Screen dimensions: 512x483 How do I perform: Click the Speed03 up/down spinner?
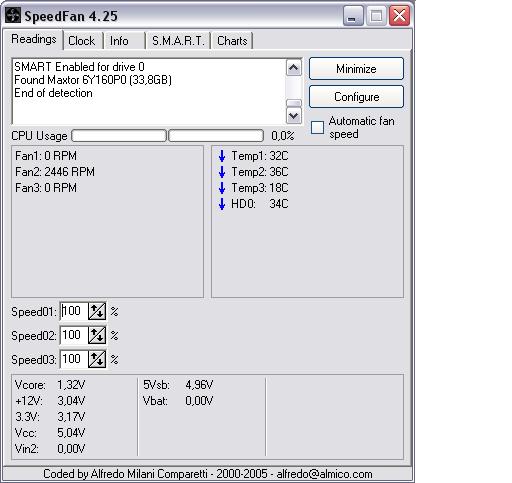coord(97,359)
